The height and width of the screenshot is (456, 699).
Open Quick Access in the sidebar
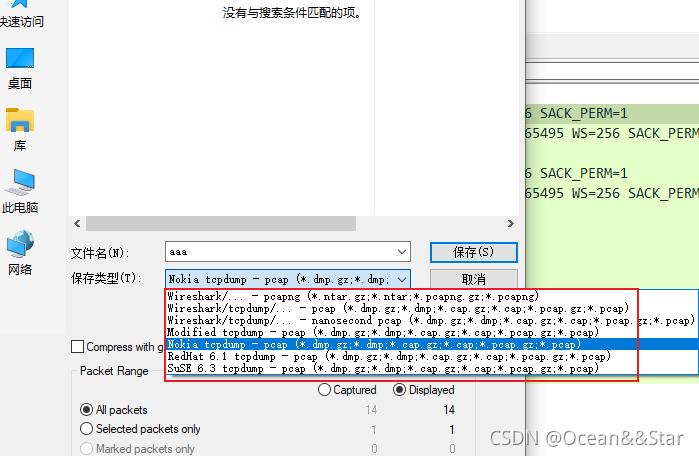20,13
